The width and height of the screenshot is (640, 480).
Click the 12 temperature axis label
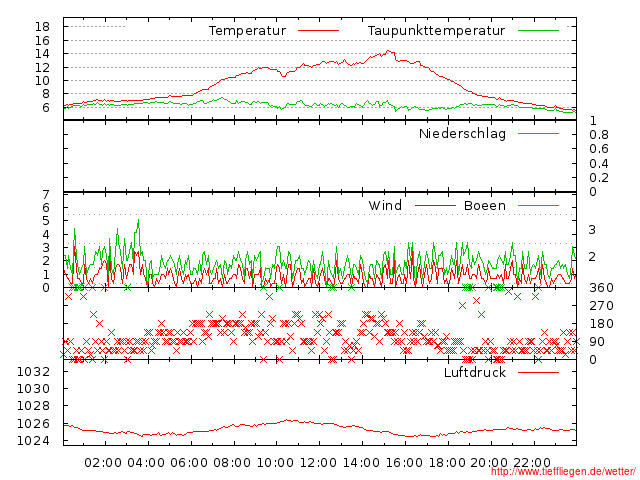coord(42,67)
